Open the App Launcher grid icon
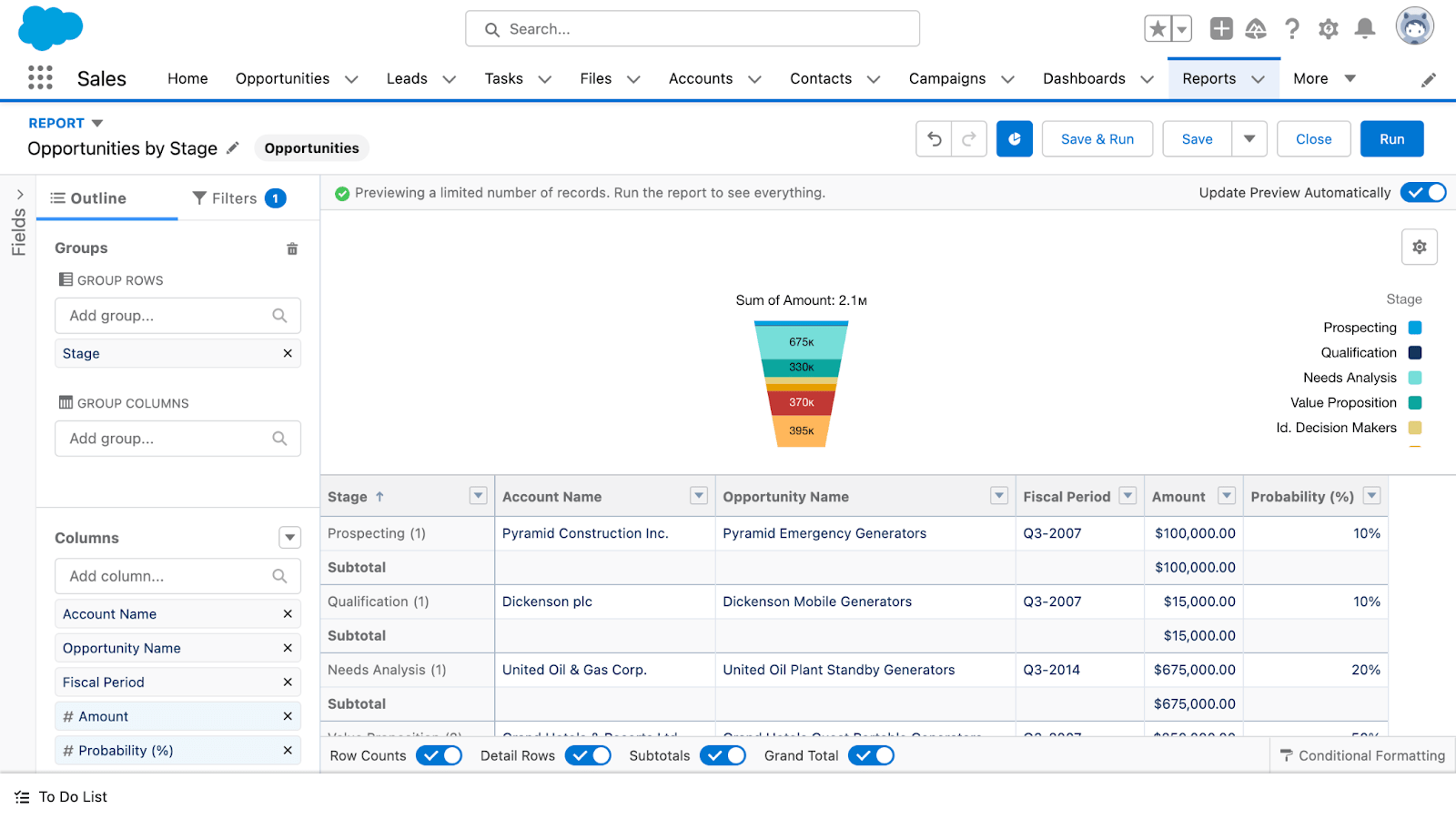This screenshot has width=1456, height=819. (x=40, y=78)
